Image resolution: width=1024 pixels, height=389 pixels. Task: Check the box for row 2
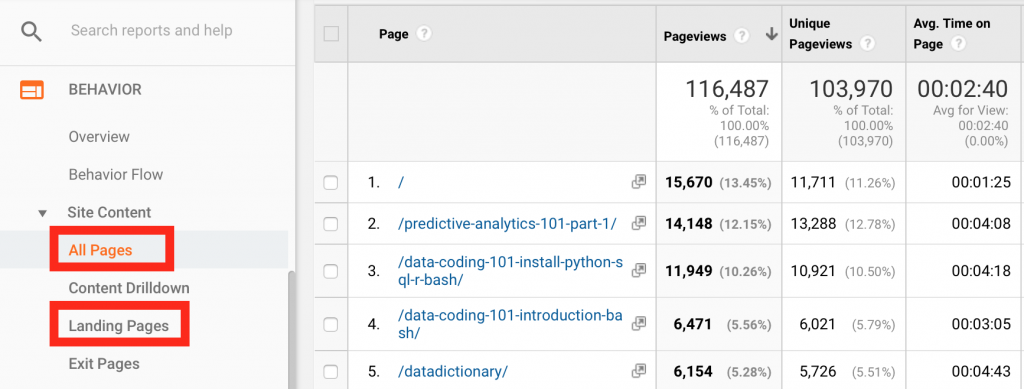pyautogui.click(x=331, y=225)
